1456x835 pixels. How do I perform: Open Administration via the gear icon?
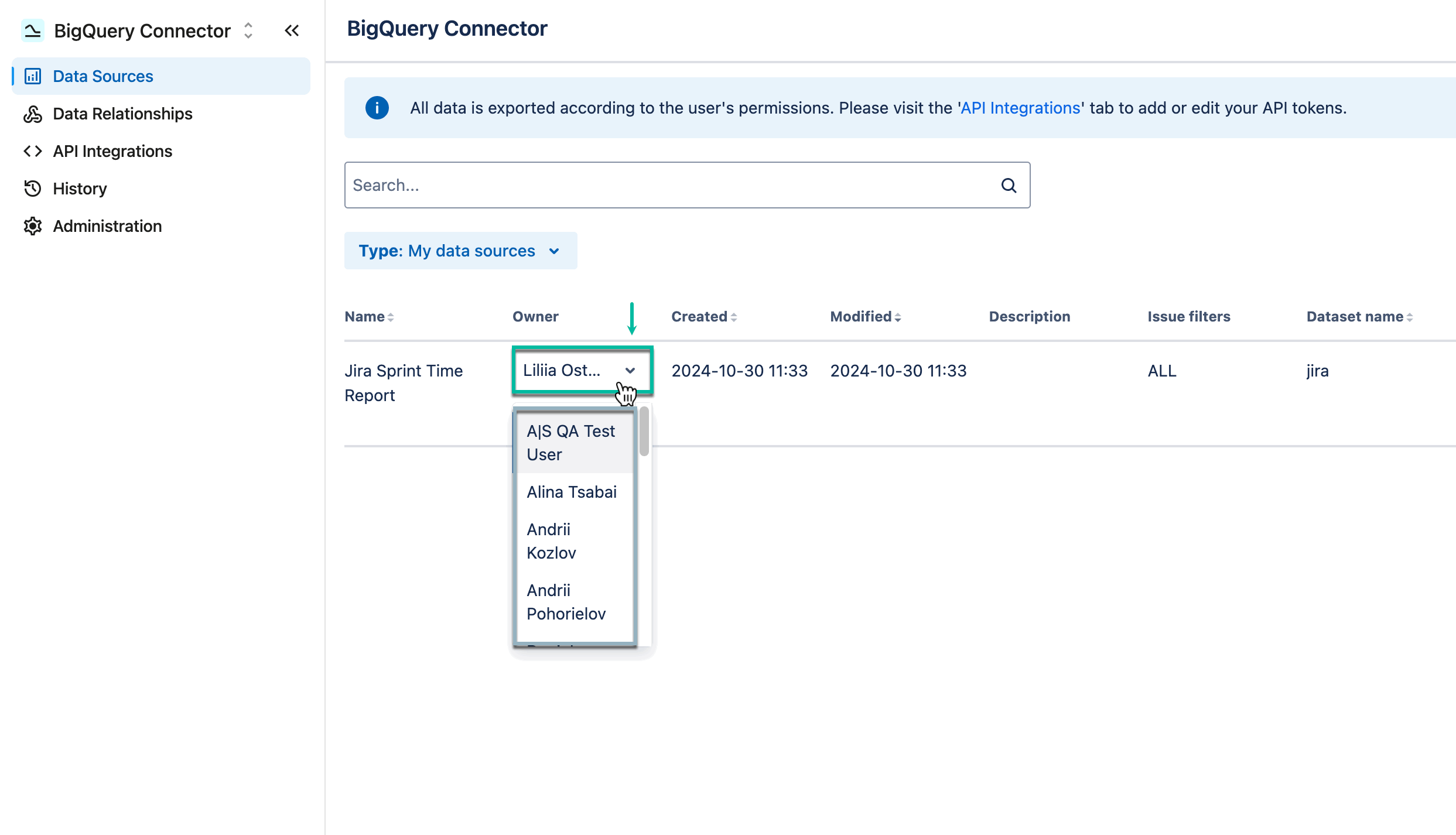coord(33,225)
